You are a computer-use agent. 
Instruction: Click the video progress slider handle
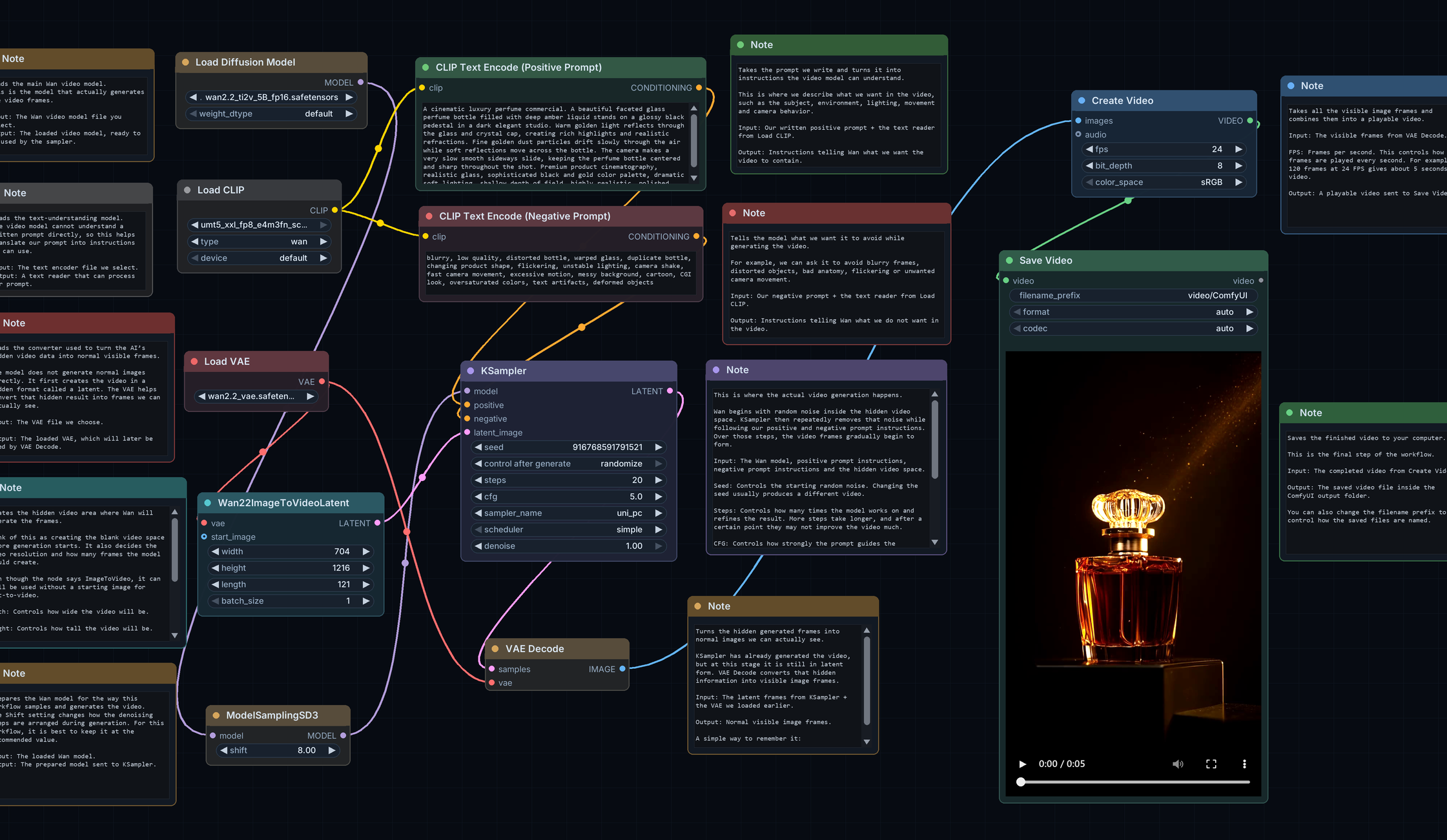(x=1021, y=782)
